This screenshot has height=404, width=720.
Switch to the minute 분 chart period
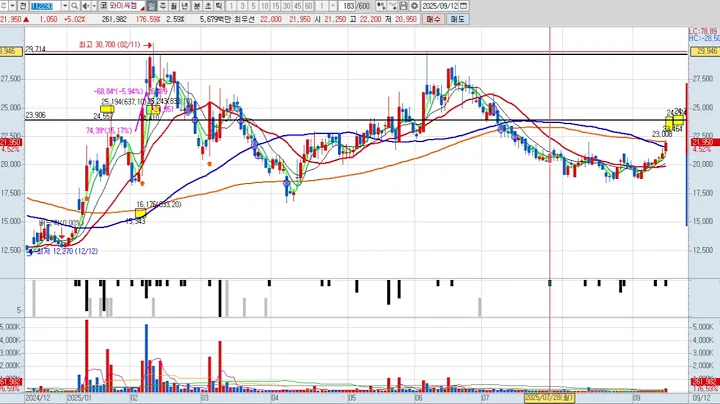(197, 6)
